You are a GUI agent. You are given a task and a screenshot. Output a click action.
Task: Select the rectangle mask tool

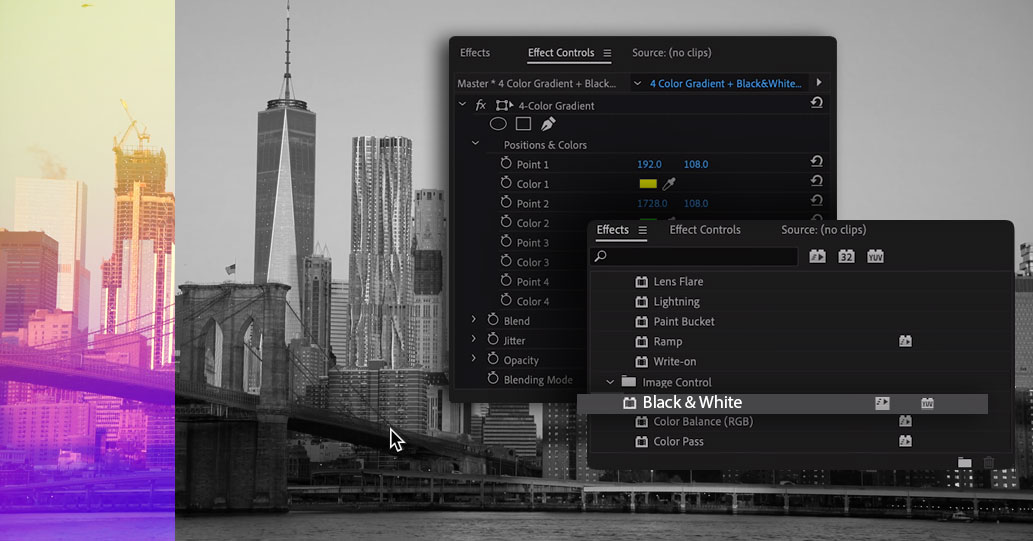(523, 124)
